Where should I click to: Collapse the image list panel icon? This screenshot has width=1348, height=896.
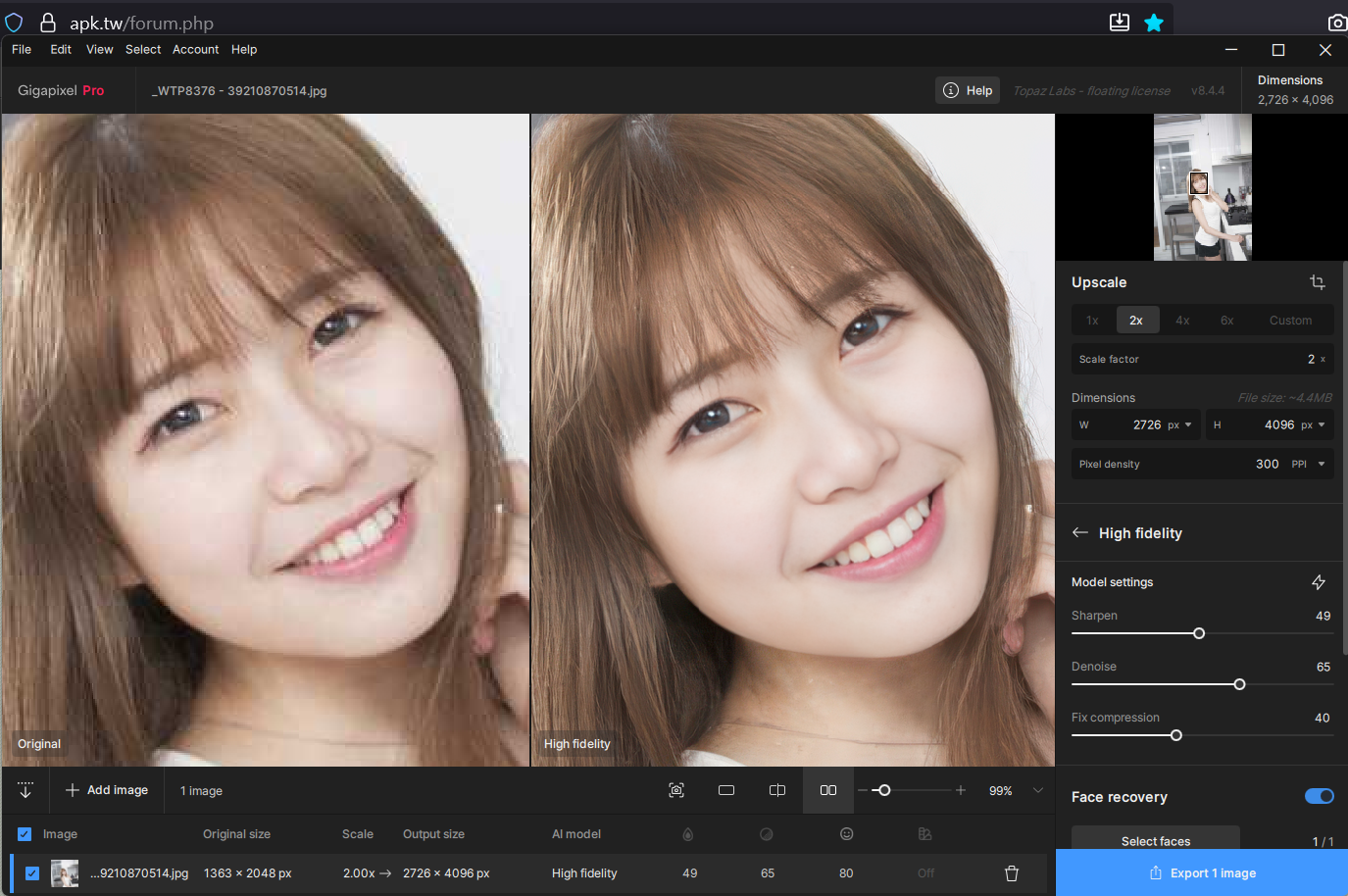[25, 790]
